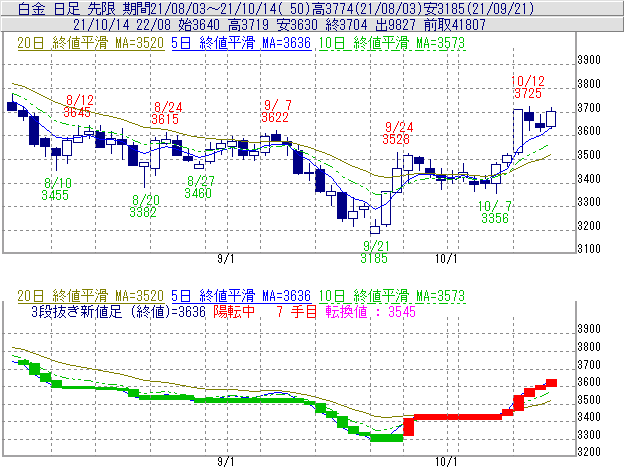
Task: Click the 3900 price label on the upper chart axis
Action: pos(589,60)
